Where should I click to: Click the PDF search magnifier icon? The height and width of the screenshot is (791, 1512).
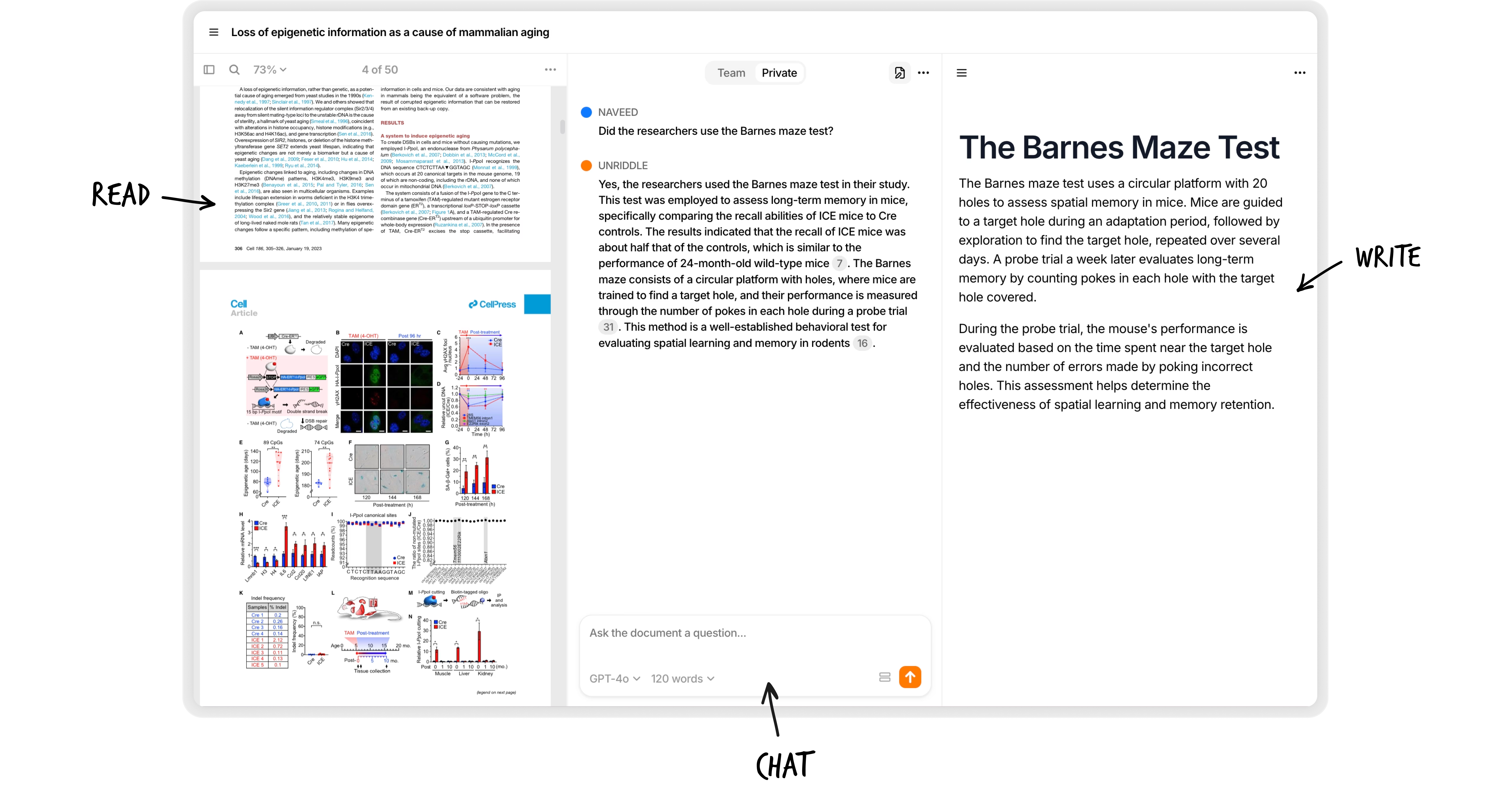[x=234, y=70]
